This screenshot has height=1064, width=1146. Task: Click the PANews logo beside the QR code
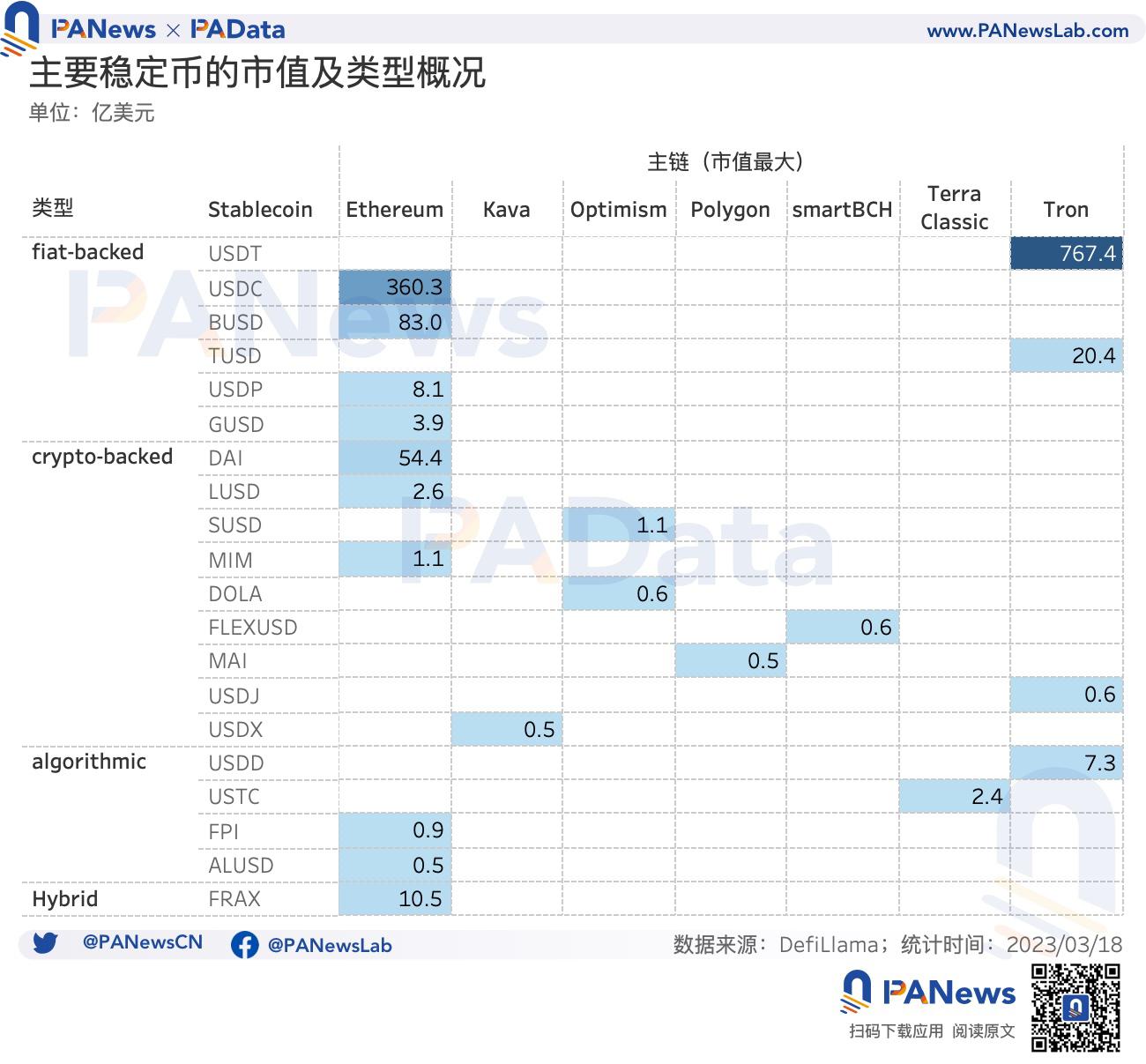(x=929, y=993)
